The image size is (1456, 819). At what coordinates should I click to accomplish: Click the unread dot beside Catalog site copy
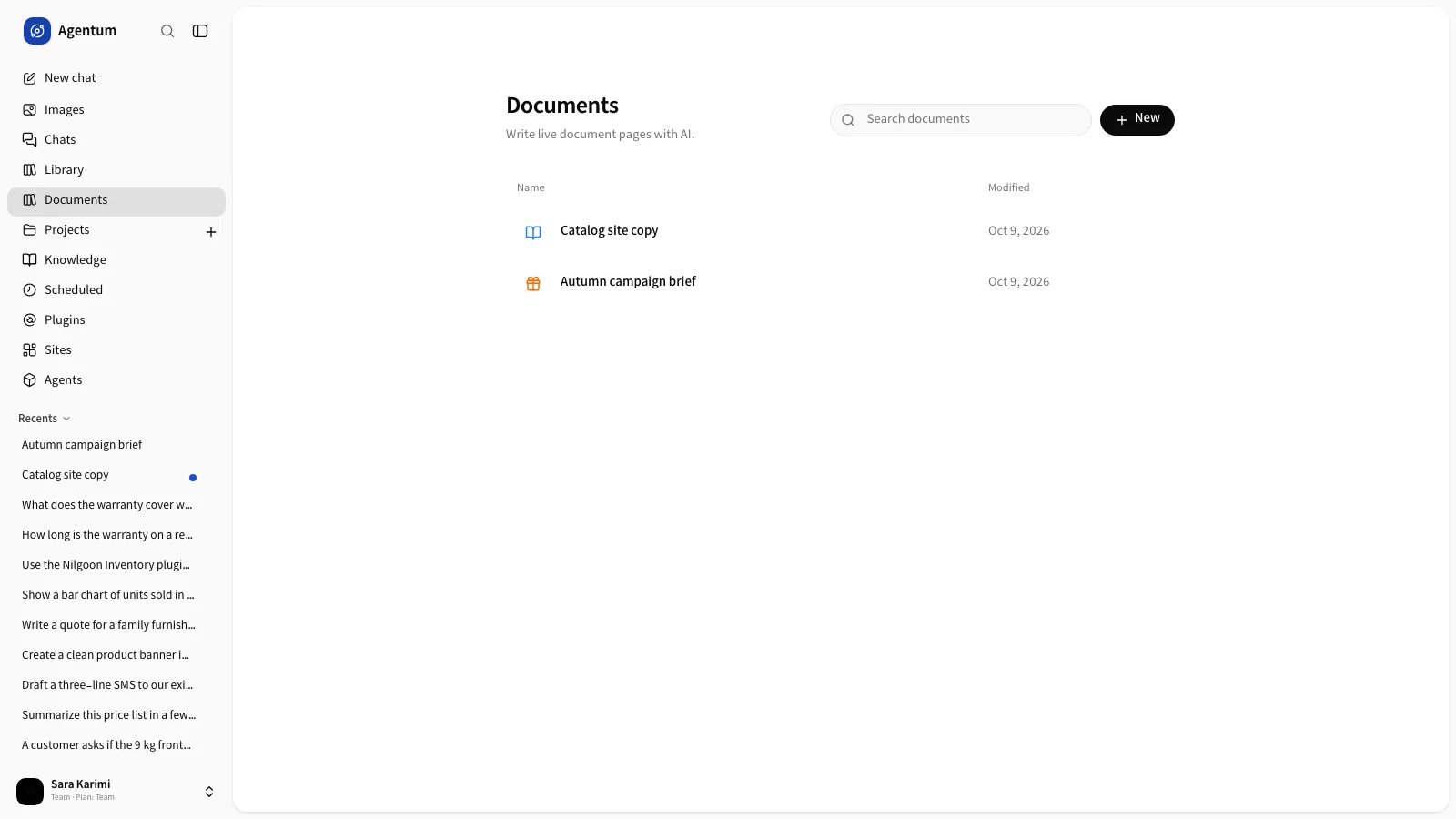(x=193, y=478)
